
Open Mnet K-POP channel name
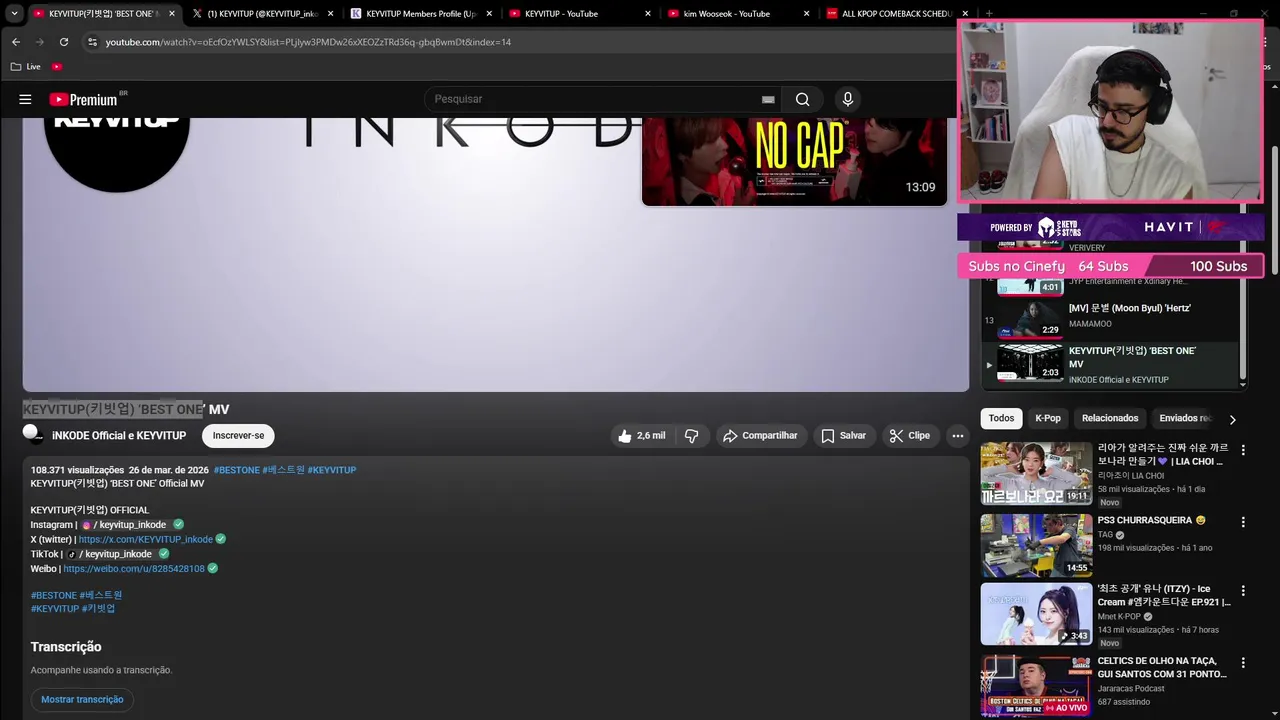(x=1119, y=617)
